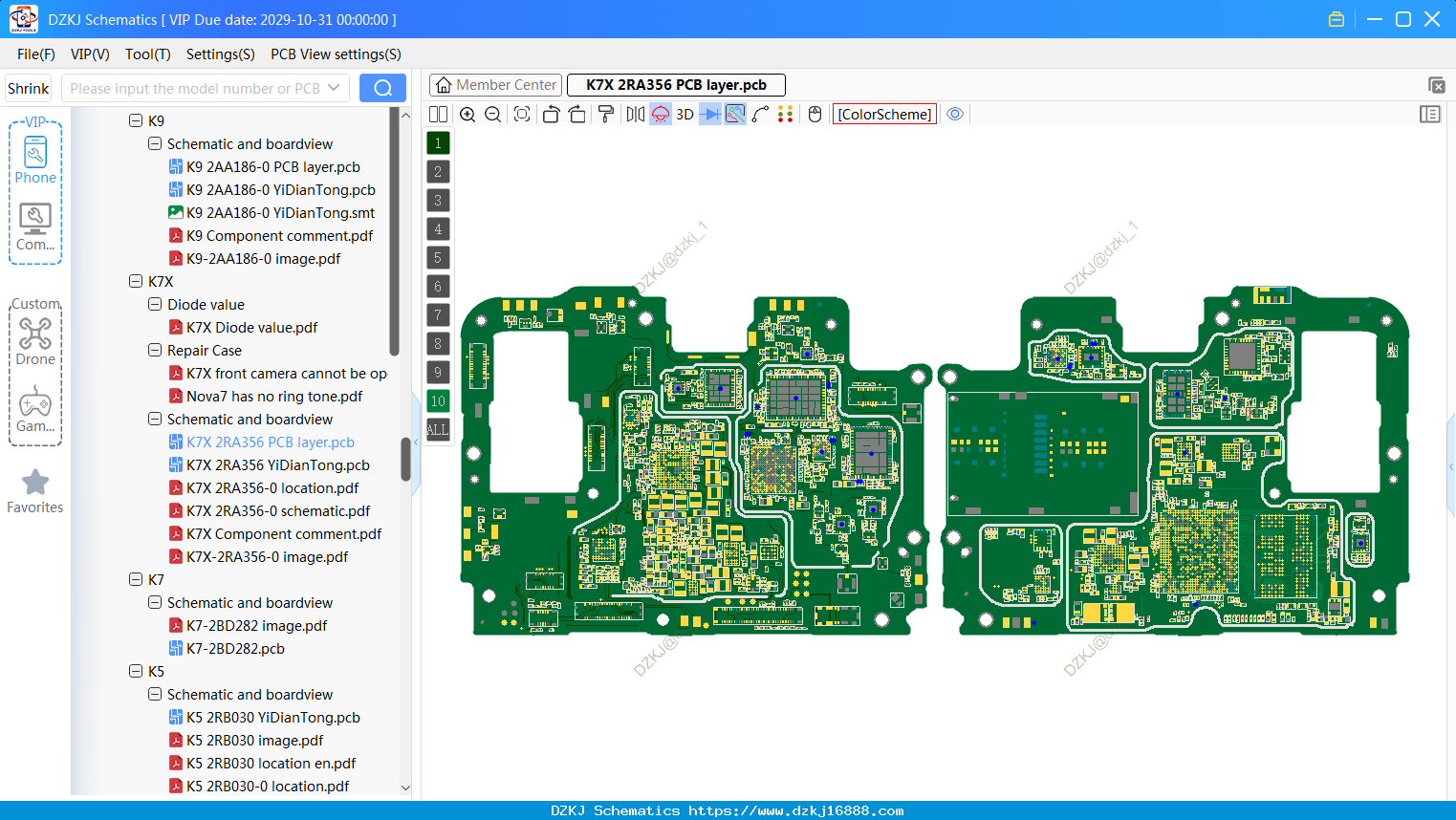Zoom out of the PCB view
This screenshot has width=1456, height=820.
pyautogui.click(x=493, y=115)
